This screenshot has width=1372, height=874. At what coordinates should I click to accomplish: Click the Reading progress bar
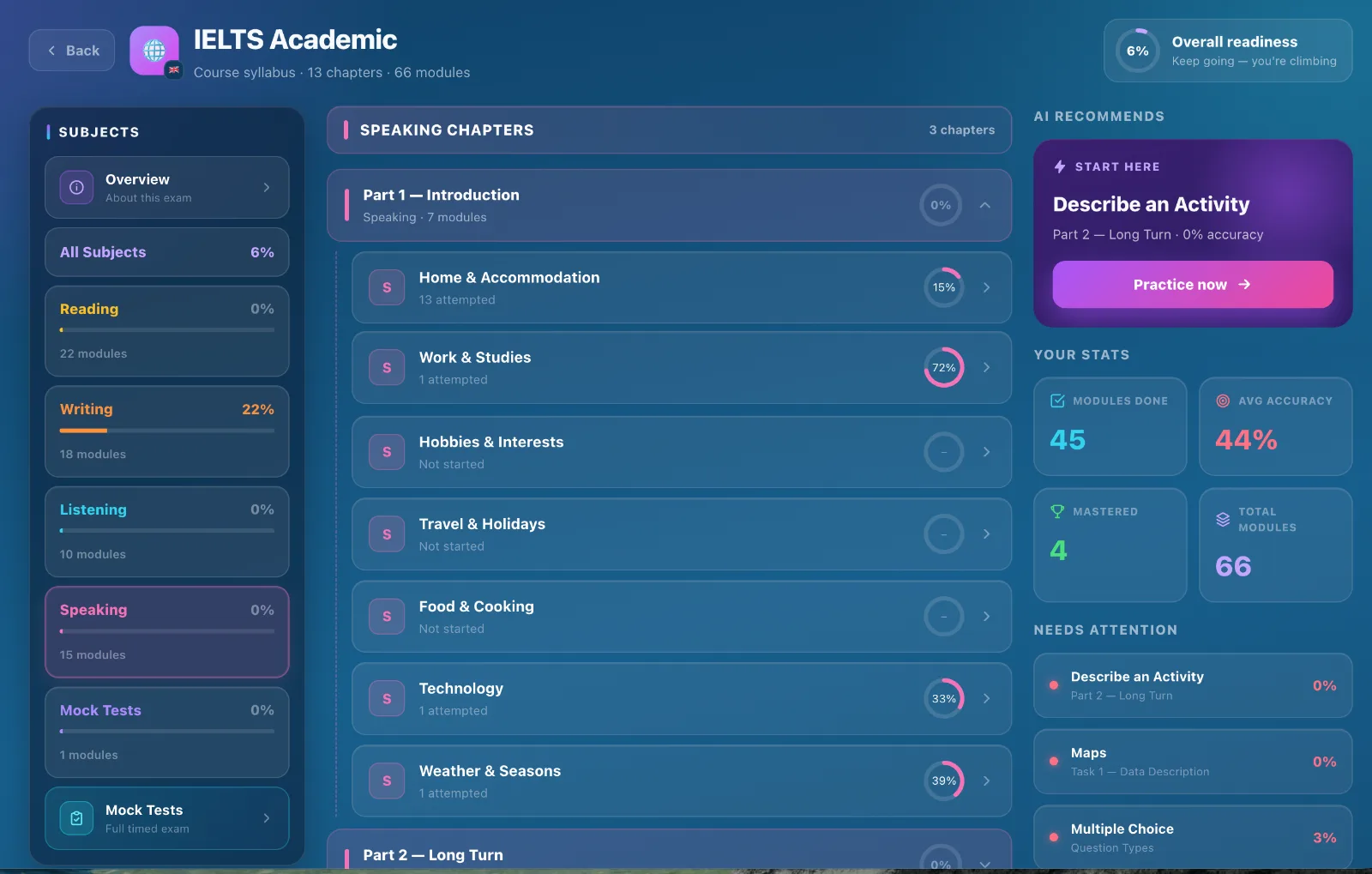(x=167, y=330)
